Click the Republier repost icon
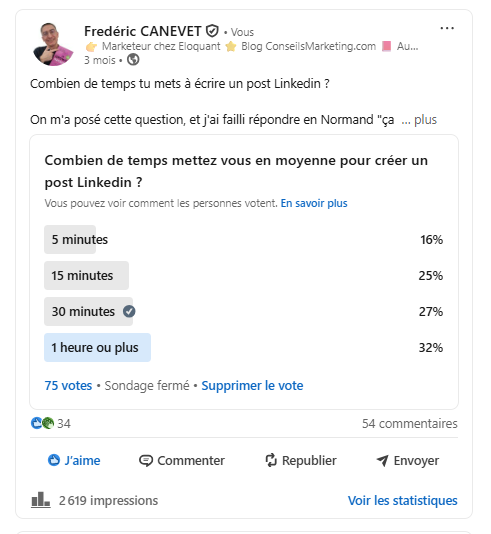 [x=271, y=460]
